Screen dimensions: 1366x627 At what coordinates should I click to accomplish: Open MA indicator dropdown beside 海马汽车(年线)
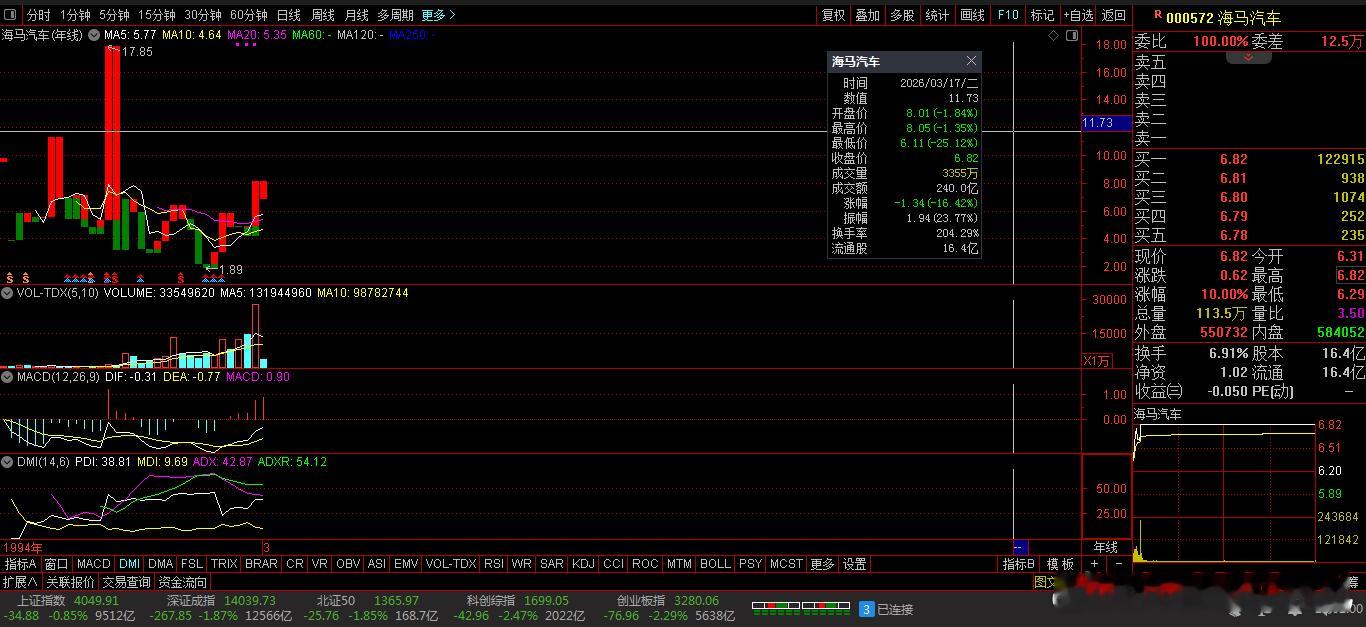click(94, 35)
